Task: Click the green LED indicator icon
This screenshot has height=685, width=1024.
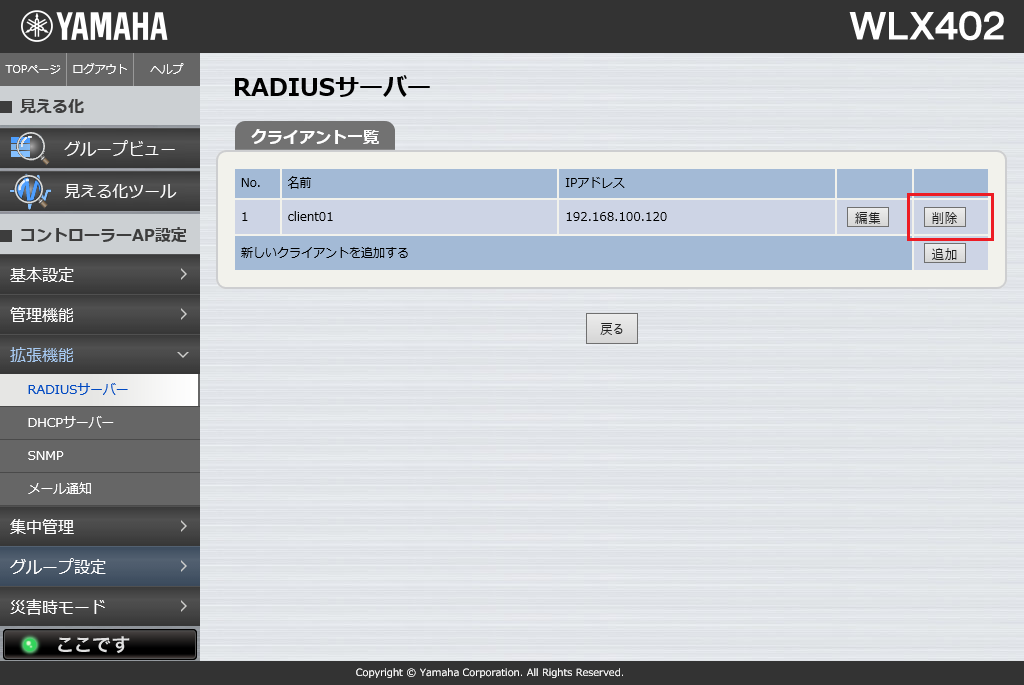Action: click(29, 645)
